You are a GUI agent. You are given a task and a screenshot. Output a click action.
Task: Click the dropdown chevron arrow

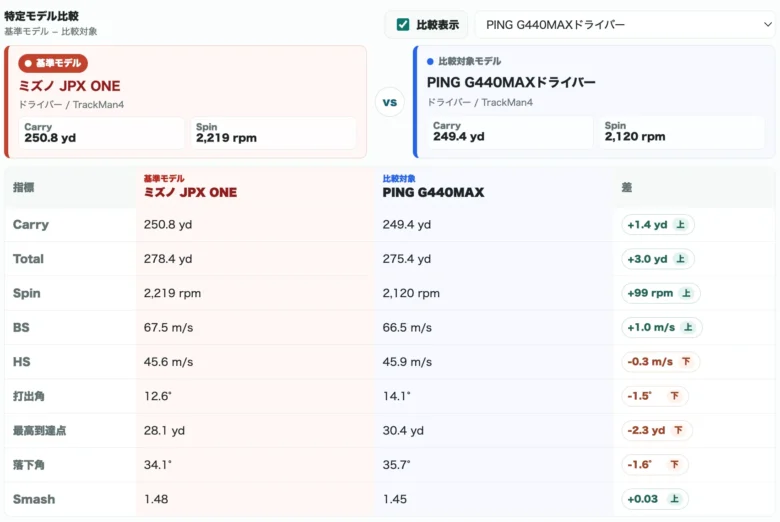point(768,24)
